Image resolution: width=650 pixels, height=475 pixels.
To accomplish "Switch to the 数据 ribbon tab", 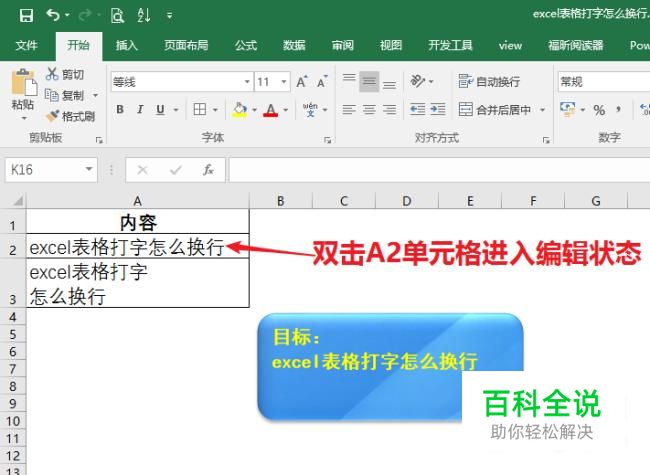I will click(x=294, y=45).
